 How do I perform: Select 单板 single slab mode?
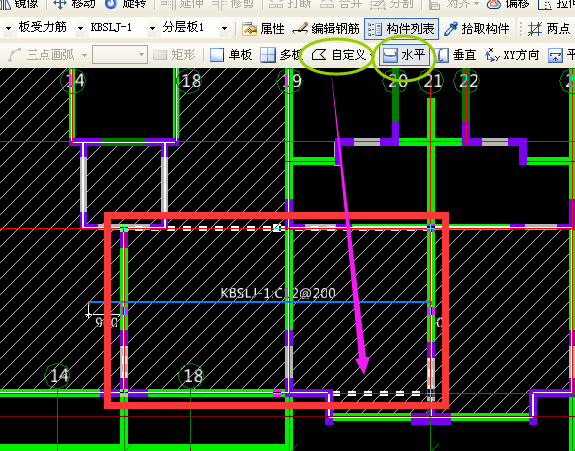(x=231, y=55)
